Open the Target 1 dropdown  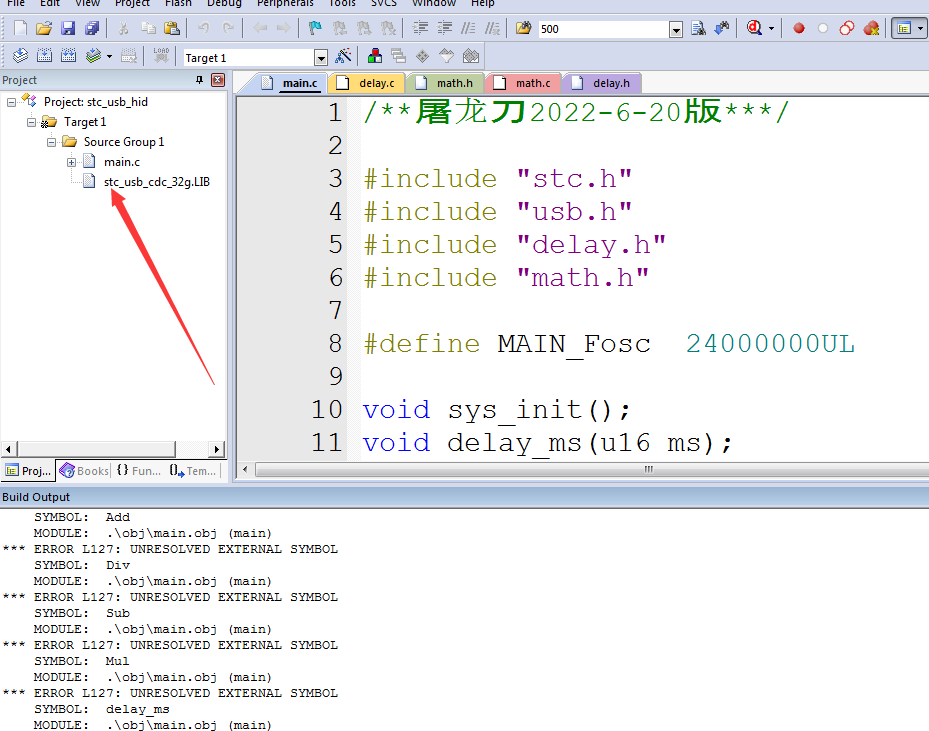[x=320, y=58]
